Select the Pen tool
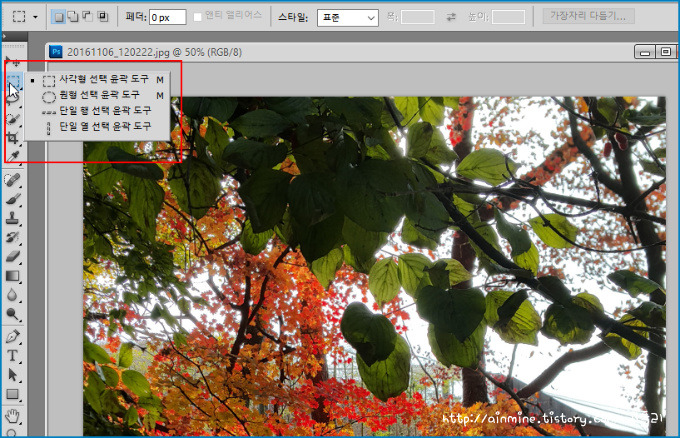680x438 pixels. click(x=13, y=336)
